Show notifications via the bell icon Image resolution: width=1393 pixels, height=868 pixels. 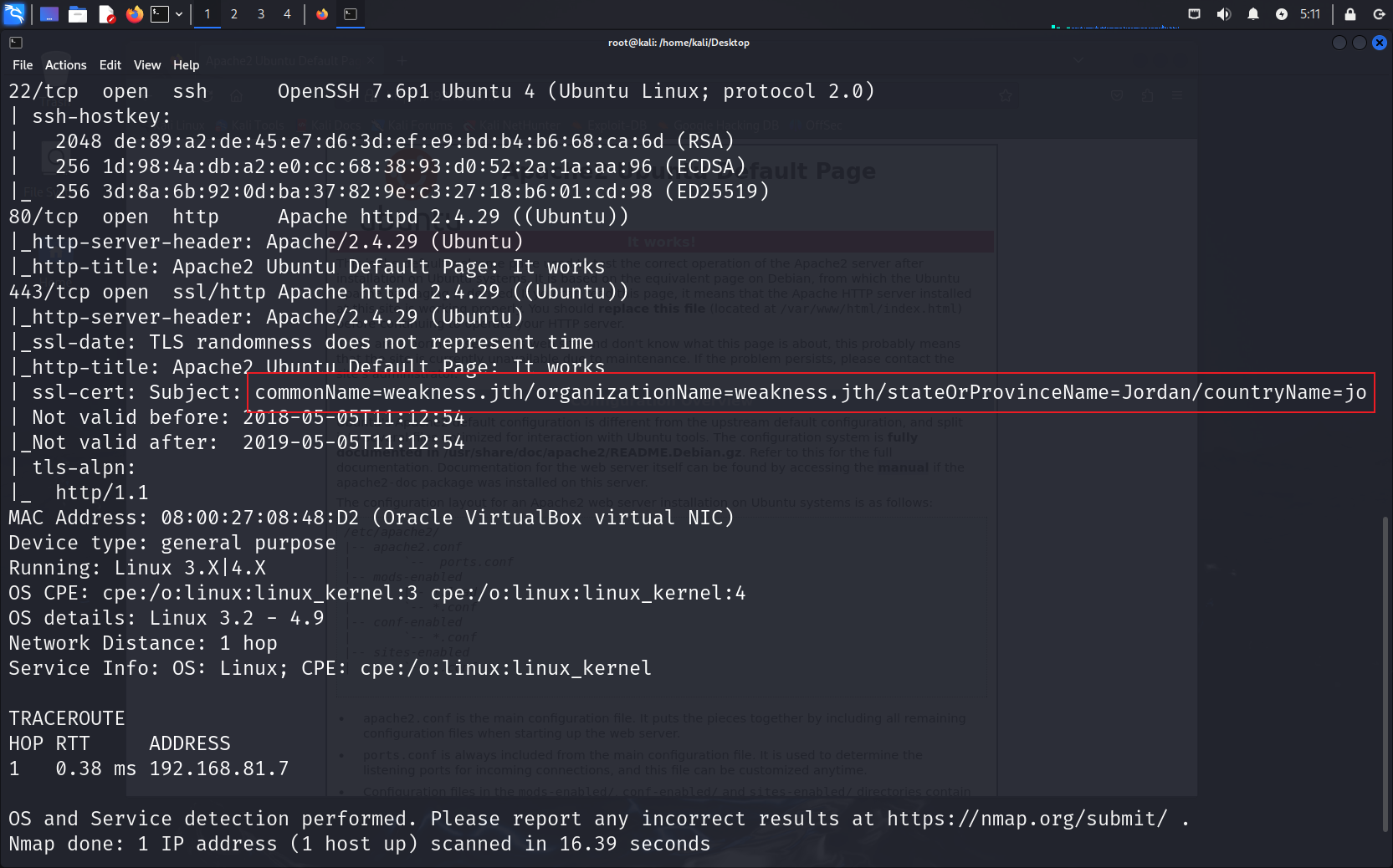point(1253,14)
